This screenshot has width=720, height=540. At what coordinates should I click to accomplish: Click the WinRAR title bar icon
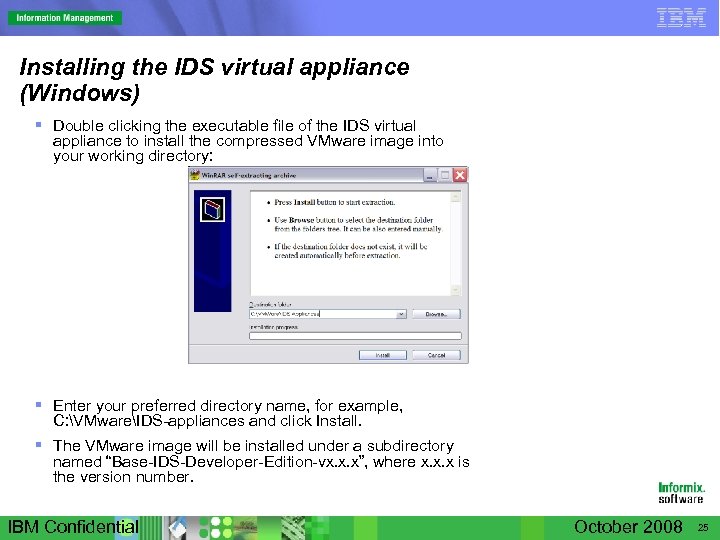pos(195,175)
